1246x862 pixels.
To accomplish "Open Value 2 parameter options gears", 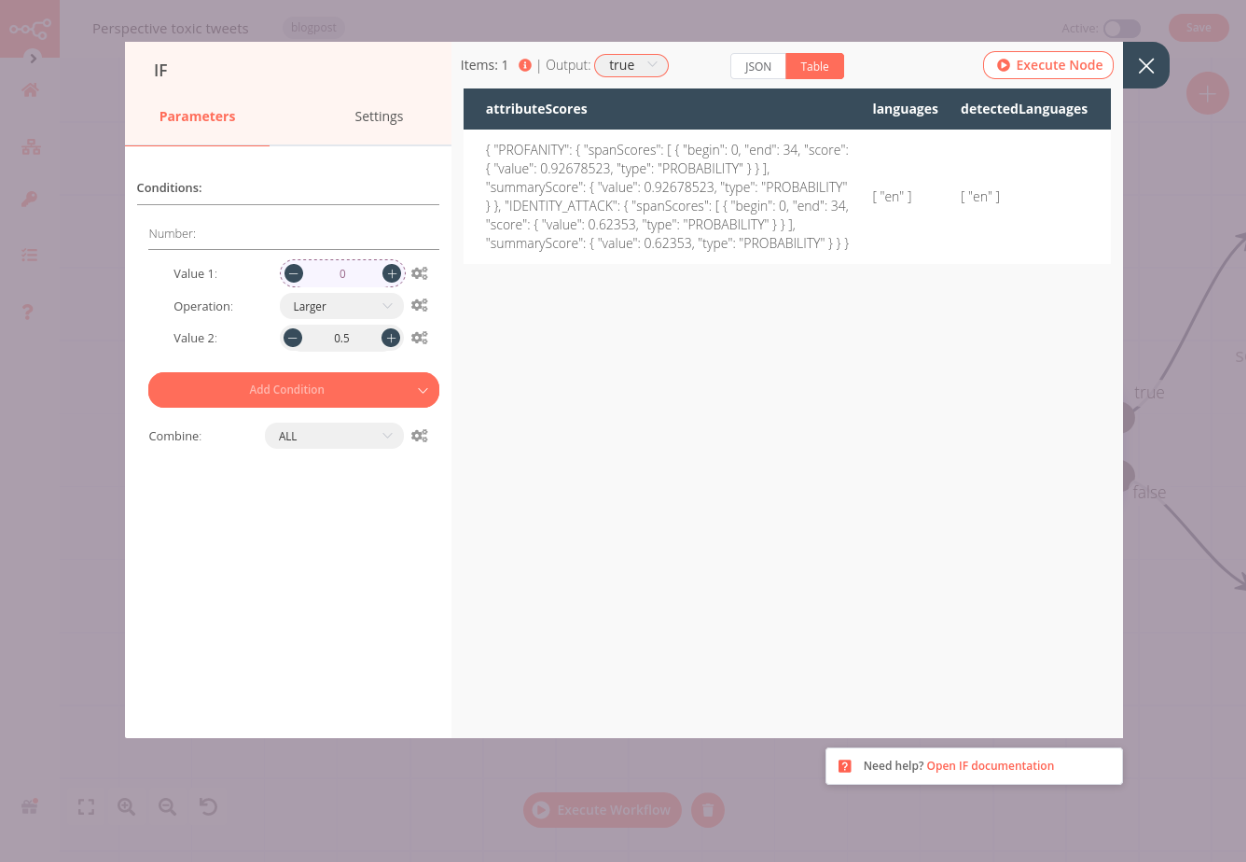I will (420, 338).
